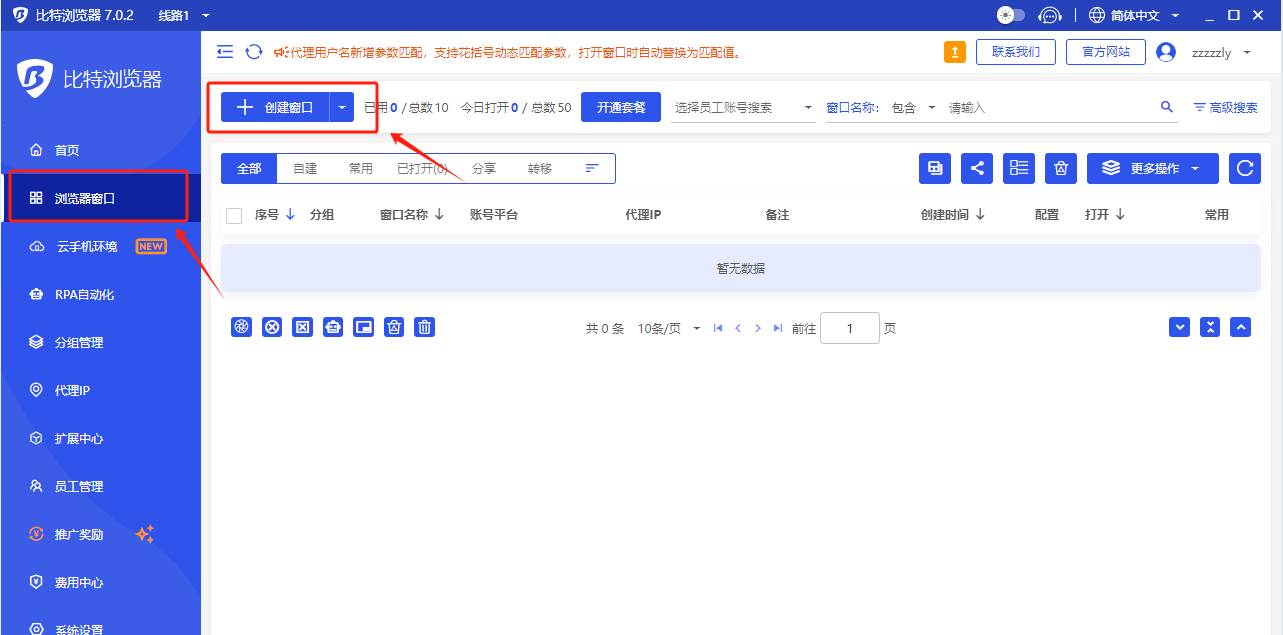Screen dimensions: 1283x635
Task: Go to last page arrow
Action: [x=778, y=328]
